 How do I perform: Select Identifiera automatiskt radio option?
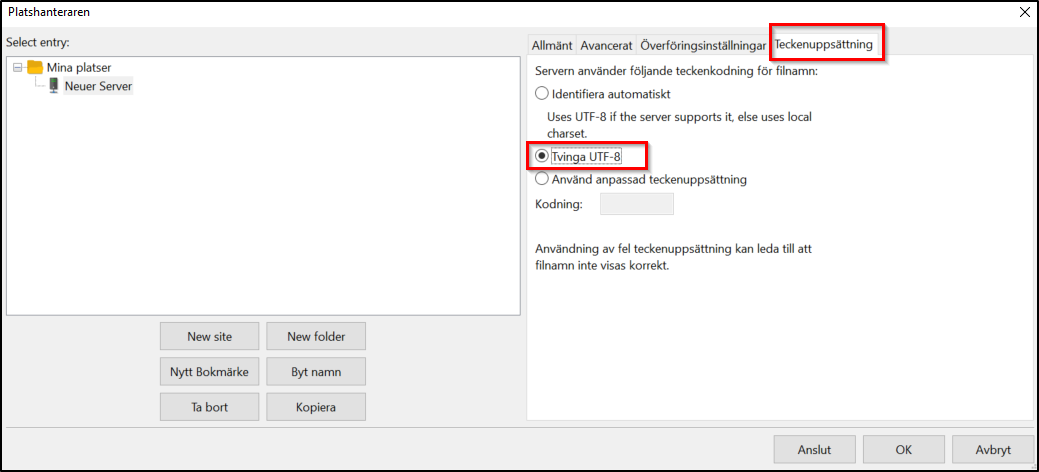point(542,94)
